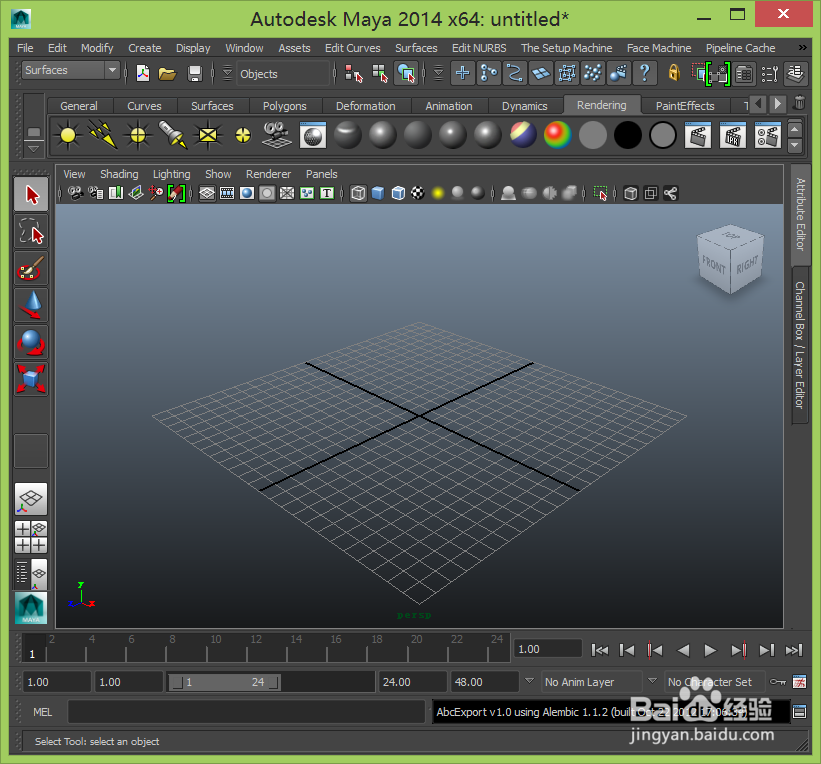Open the Edit NURBS menu
Screen dimensions: 821x764
(479, 48)
